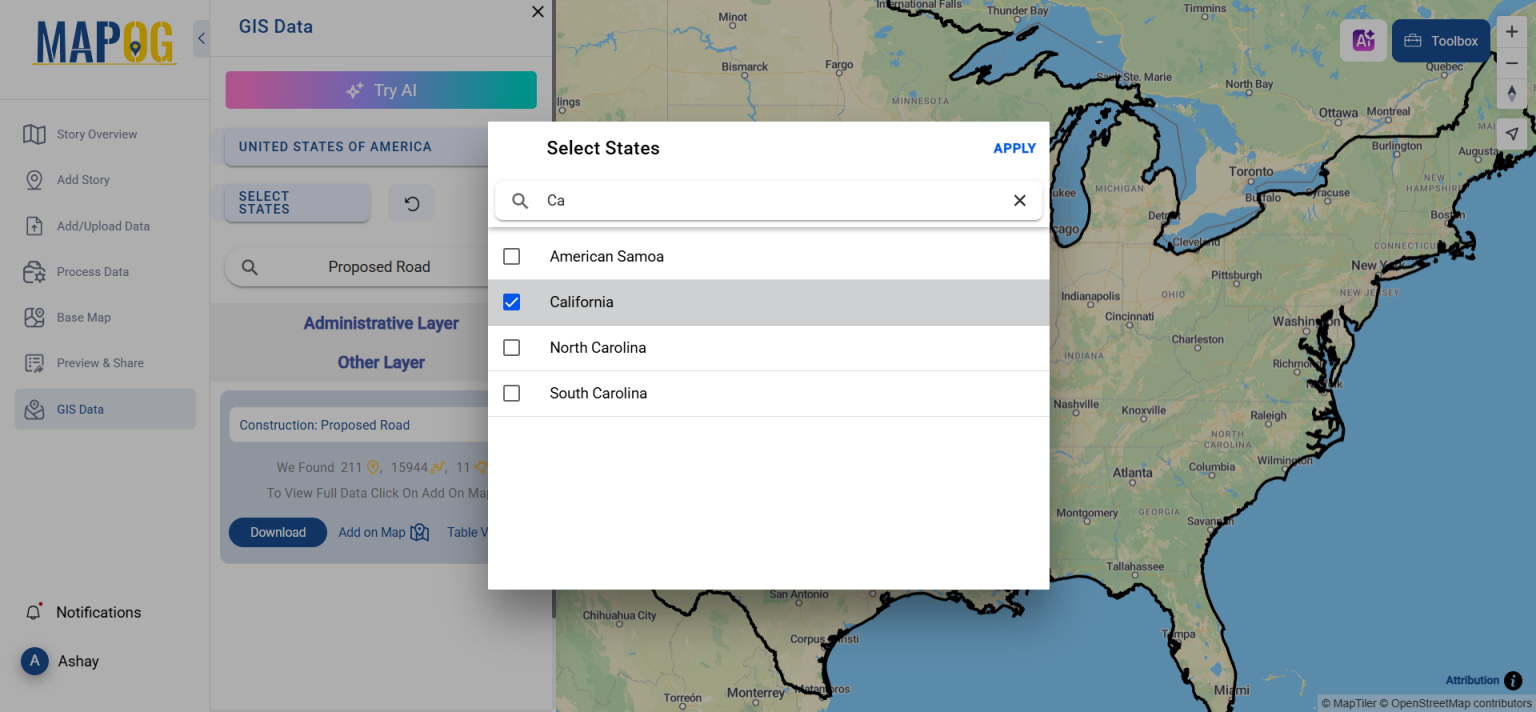Reset map orientation with compass control
The height and width of the screenshot is (712, 1536).
[1512, 93]
